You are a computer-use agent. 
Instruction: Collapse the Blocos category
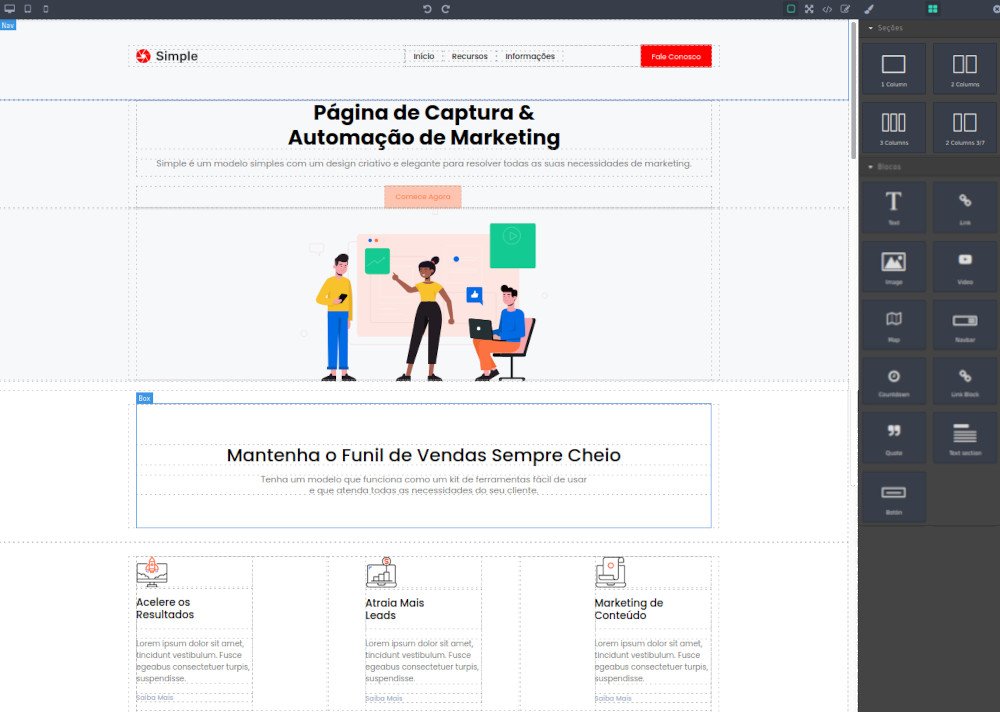coord(885,167)
